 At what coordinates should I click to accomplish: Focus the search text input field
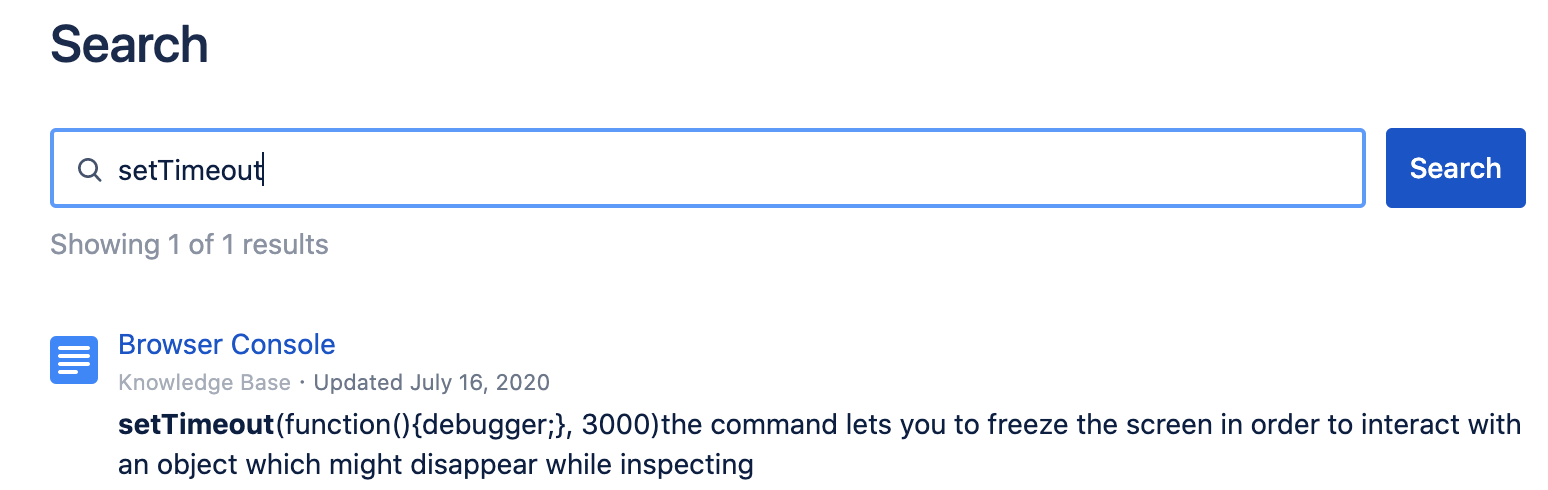click(x=708, y=168)
